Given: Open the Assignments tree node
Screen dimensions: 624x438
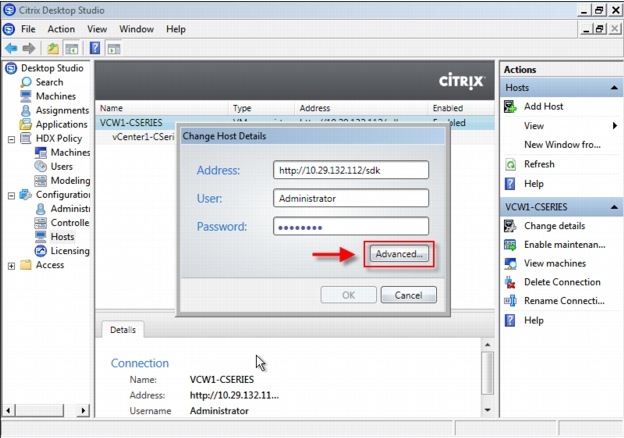Looking at the screenshot, I should point(62,110).
